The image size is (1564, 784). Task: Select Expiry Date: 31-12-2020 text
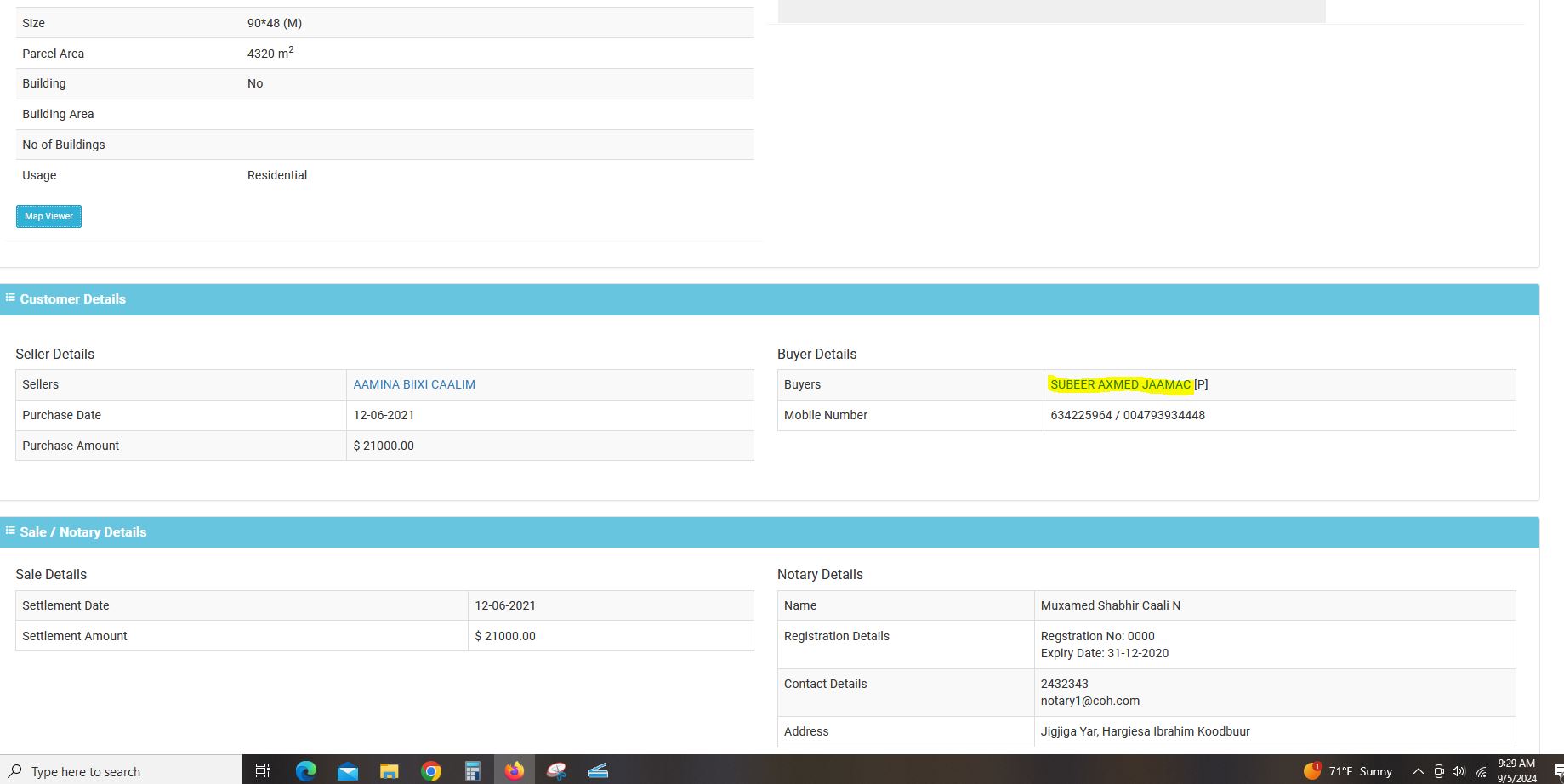tap(1105, 653)
